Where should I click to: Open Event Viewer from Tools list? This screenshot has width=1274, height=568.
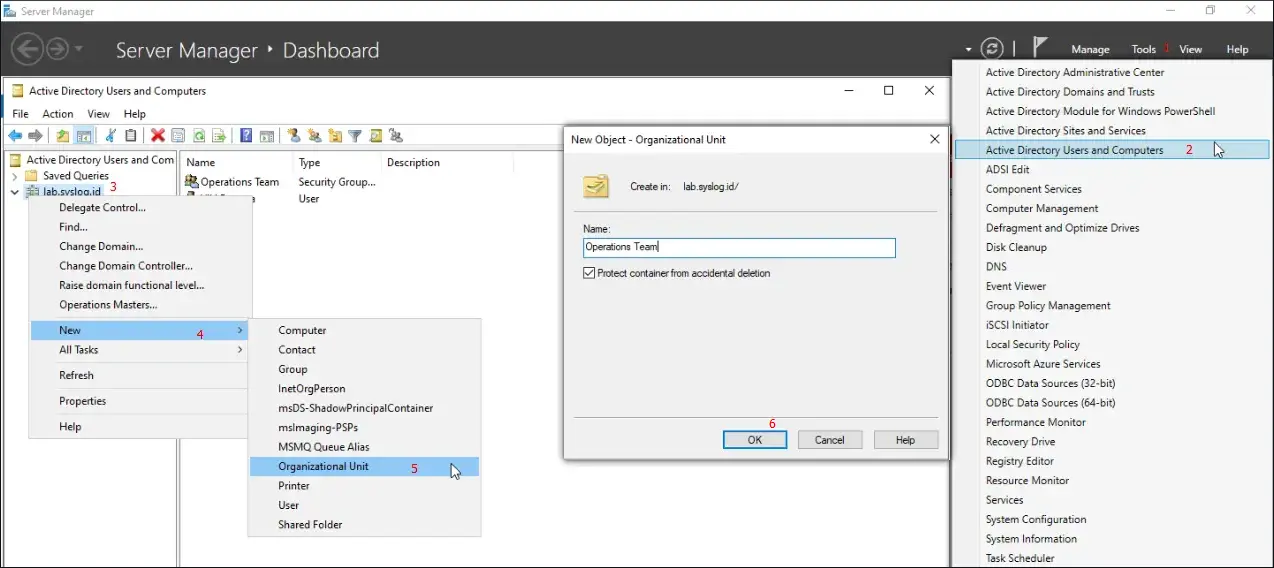tap(1016, 286)
